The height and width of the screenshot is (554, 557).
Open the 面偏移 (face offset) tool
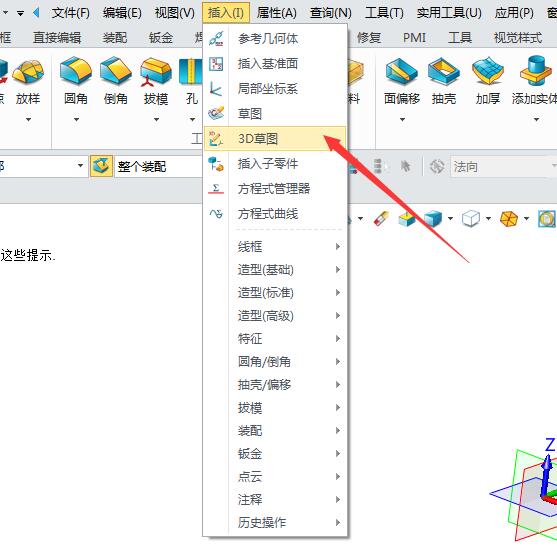click(402, 71)
